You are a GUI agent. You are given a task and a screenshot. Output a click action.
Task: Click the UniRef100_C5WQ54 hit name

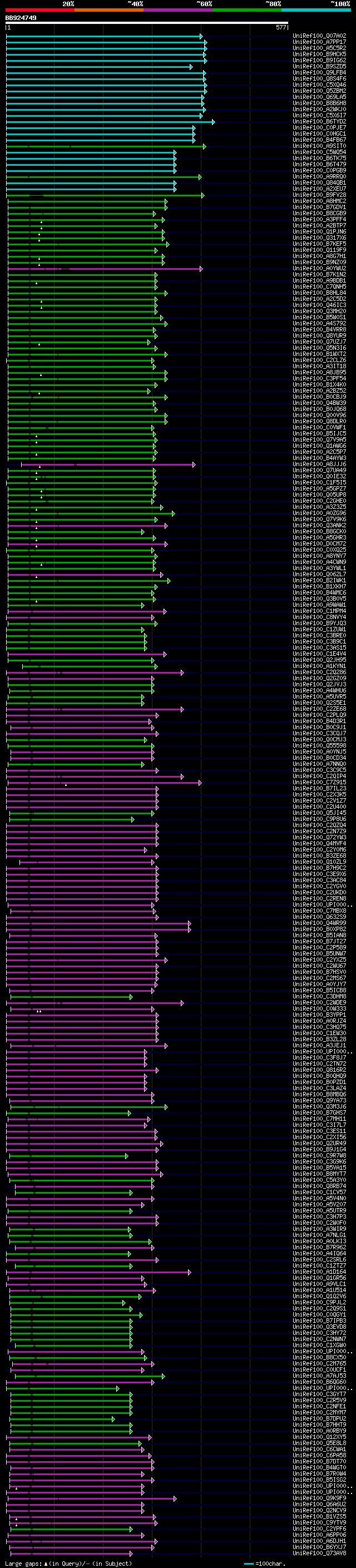click(319, 152)
